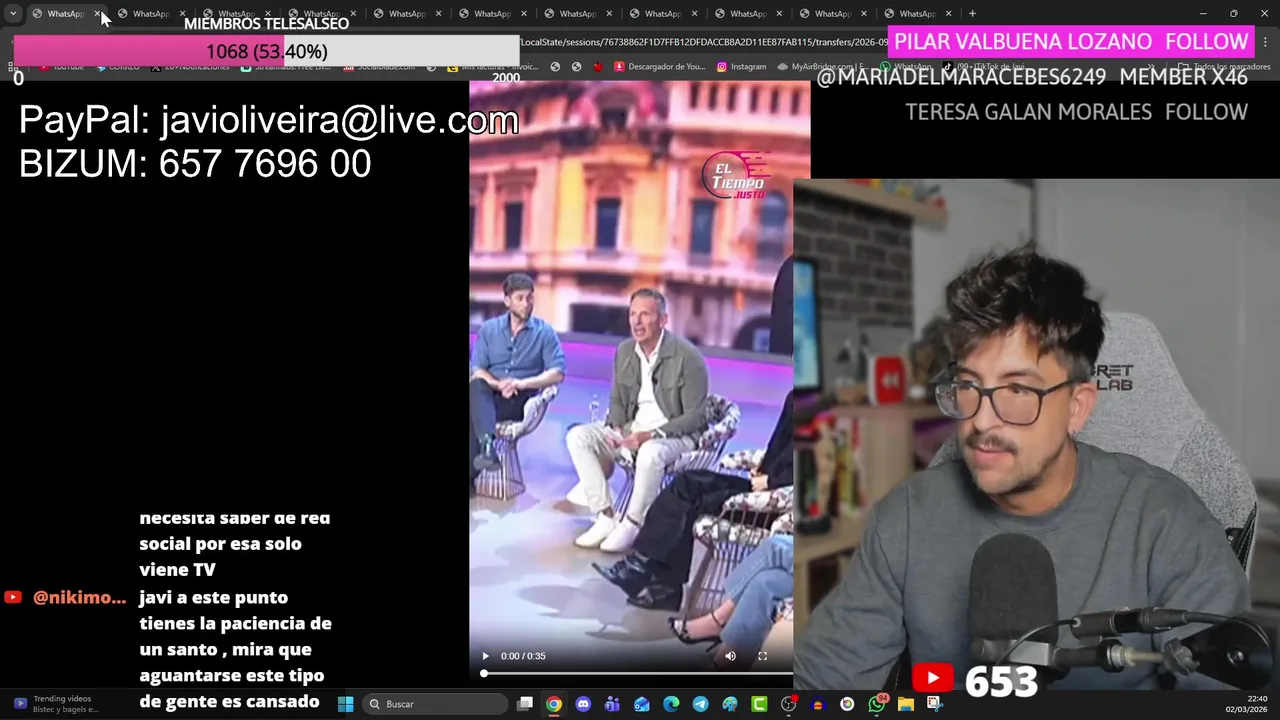1280x720 pixels.
Task: Click the Buscar taskbar search box
Action: 434,704
